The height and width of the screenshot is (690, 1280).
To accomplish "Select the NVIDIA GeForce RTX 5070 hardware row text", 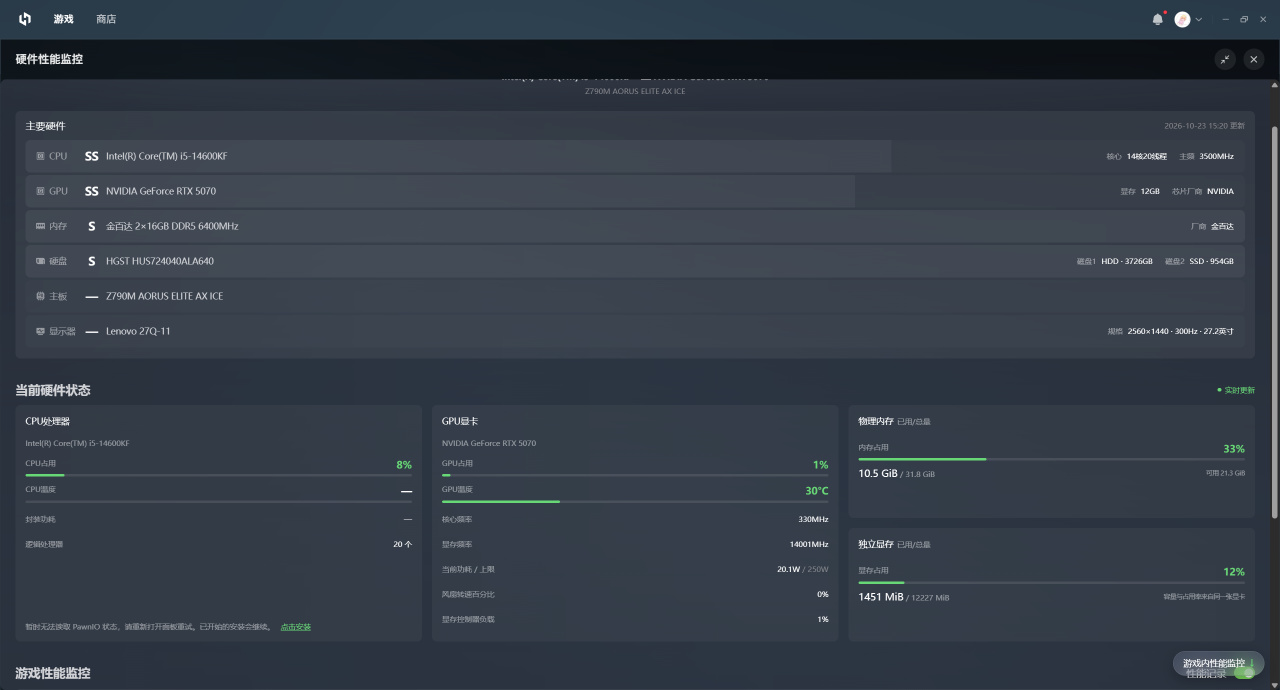I will point(161,191).
